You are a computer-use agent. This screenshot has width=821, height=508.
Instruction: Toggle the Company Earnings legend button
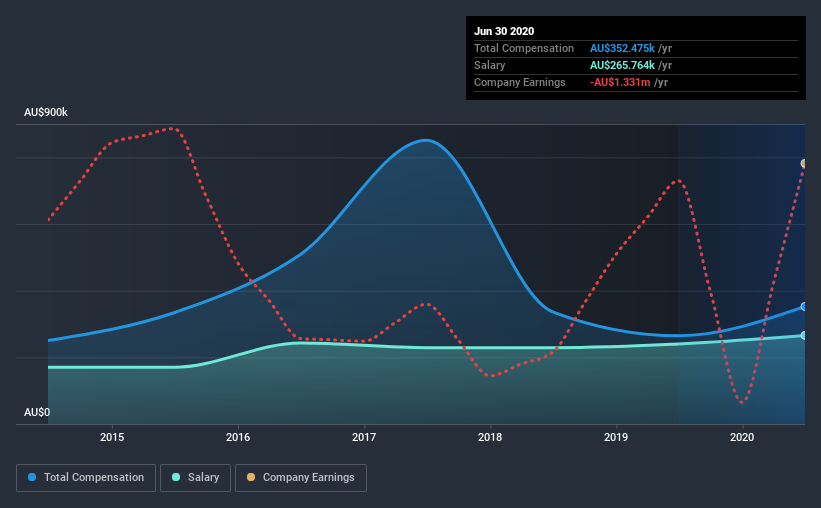[x=301, y=478]
